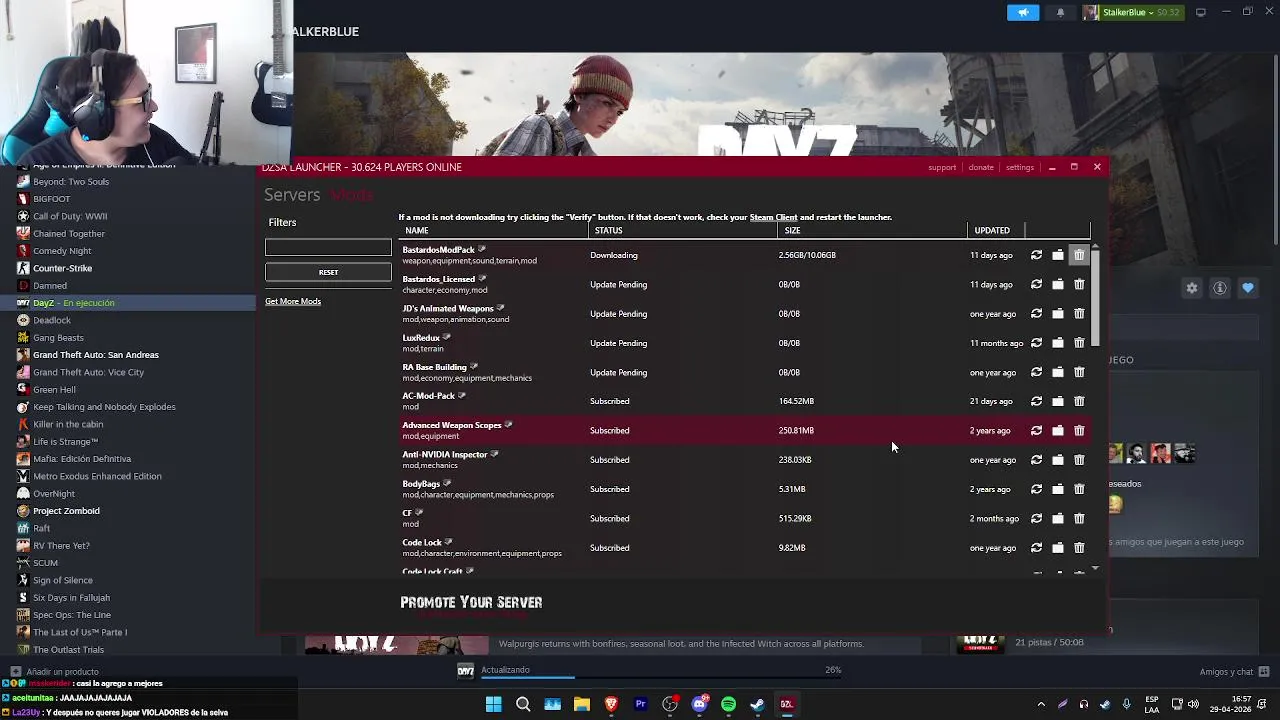This screenshot has height=720, width=1280.
Task: Open the Bastardos_Licensed mod folder
Action: pyautogui.click(x=1058, y=285)
